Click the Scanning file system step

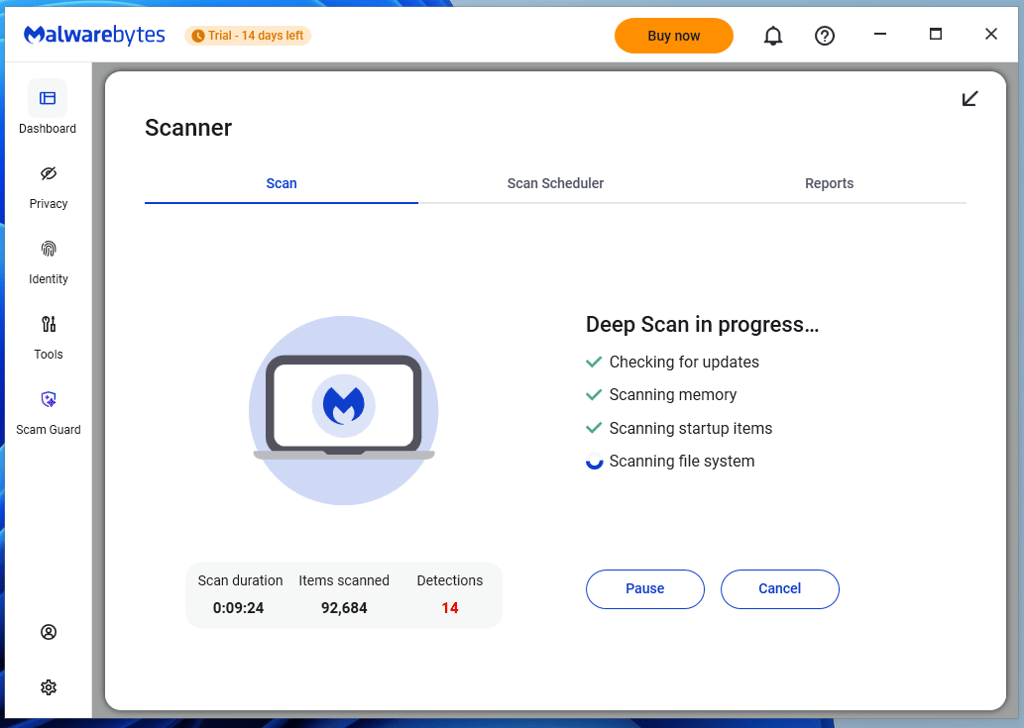[682, 462]
